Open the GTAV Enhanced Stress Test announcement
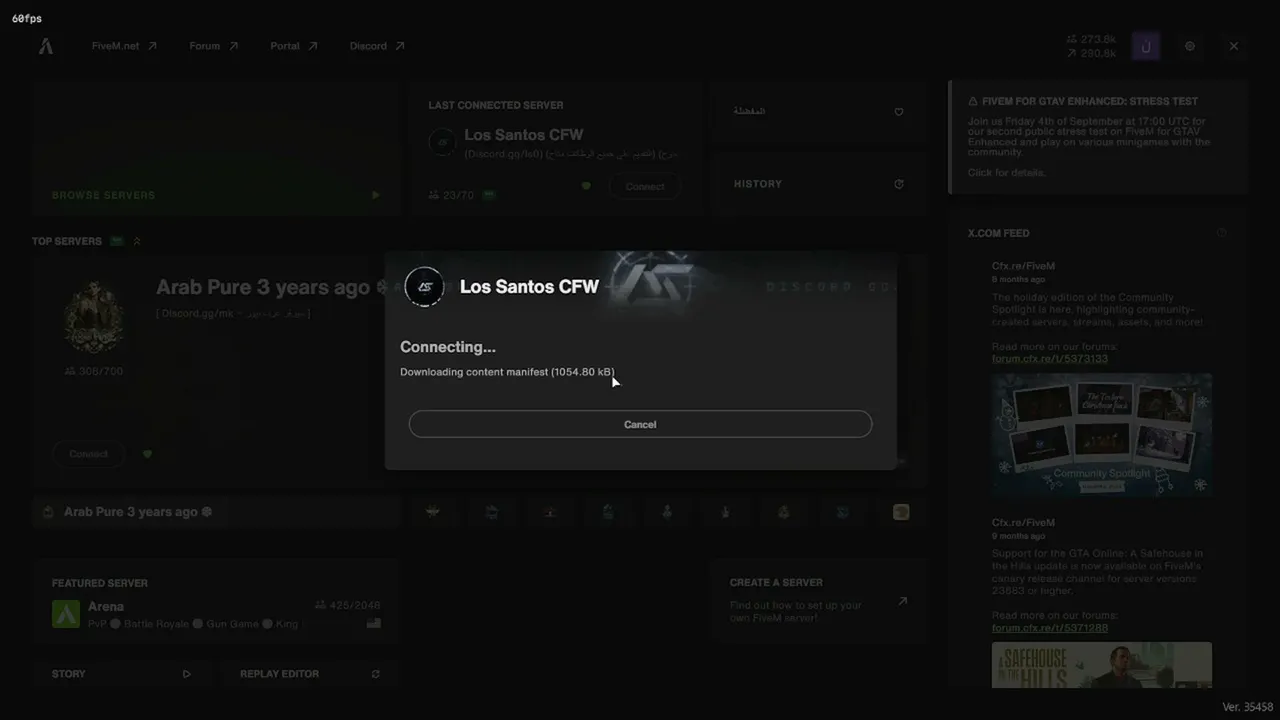This screenshot has height=720, width=1280. coord(1098,136)
